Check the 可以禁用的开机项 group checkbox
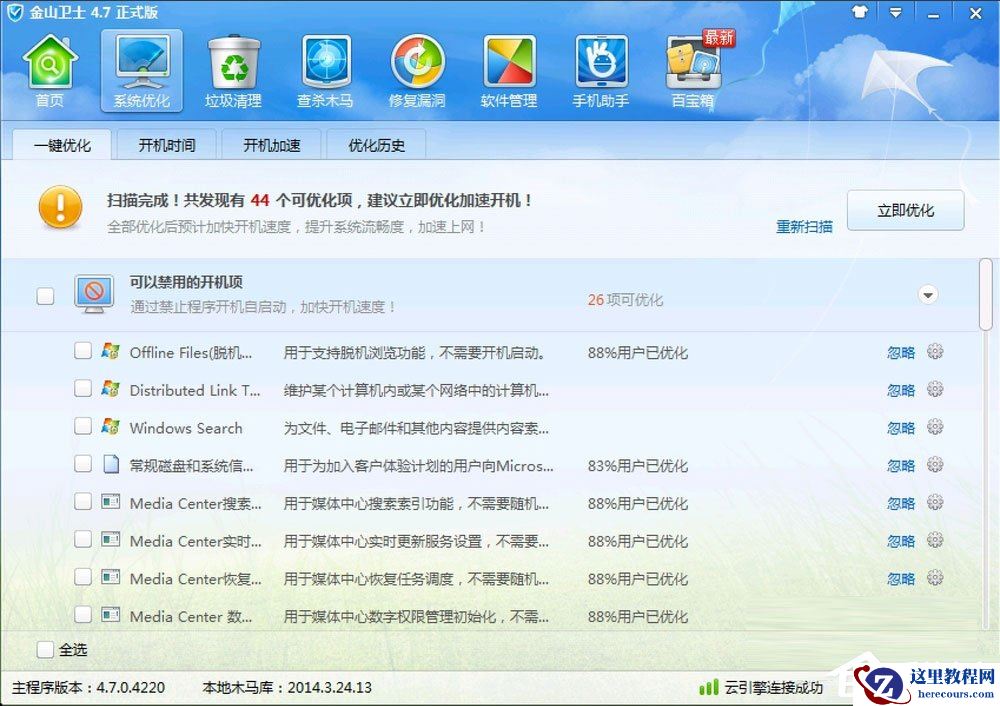This screenshot has height=706, width=1000. 45,294
